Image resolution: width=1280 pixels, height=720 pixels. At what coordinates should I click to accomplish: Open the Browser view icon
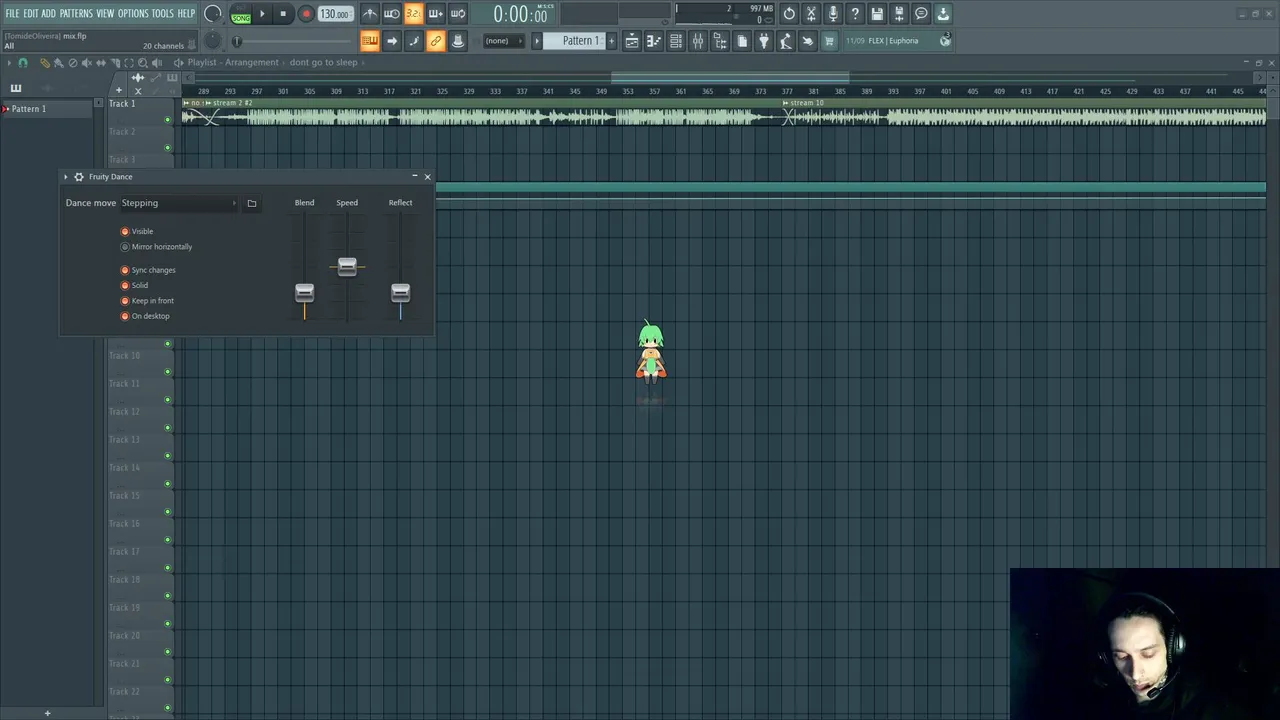[720, 41]
